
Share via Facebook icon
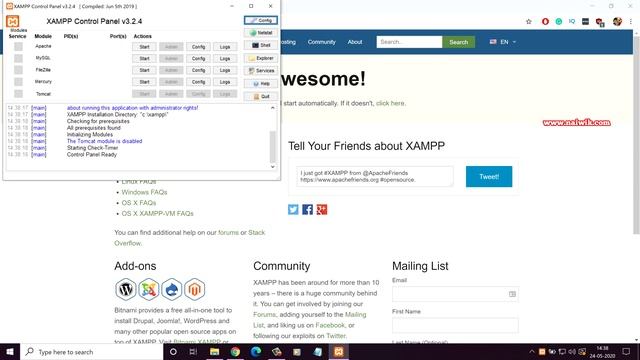click(307, 209)
